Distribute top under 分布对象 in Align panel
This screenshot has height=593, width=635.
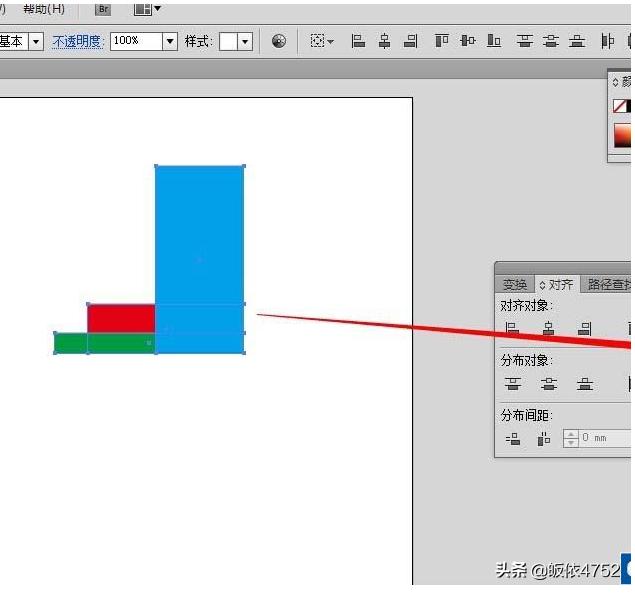(x=513, y=384)
